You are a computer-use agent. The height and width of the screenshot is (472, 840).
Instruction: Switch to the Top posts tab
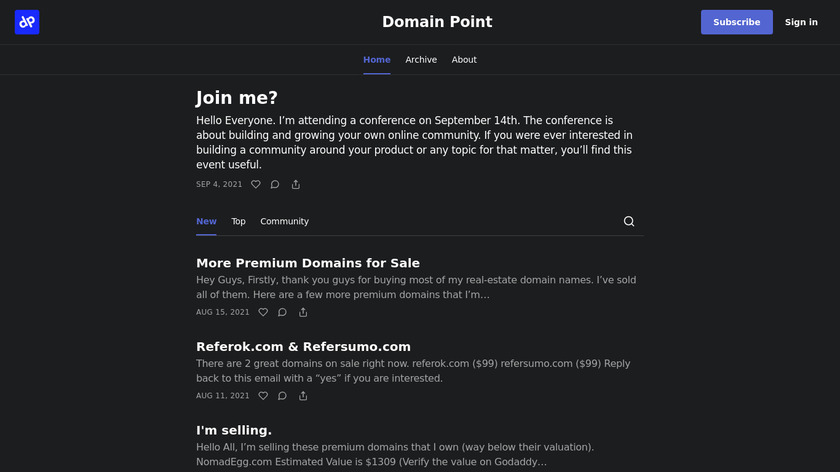coord(238,221)
